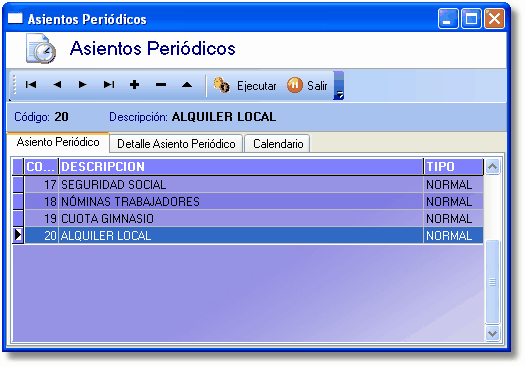The height and width of the screenshot is (366, 525).
Task: Click code cell 20
Action: (x=42, y=236)
